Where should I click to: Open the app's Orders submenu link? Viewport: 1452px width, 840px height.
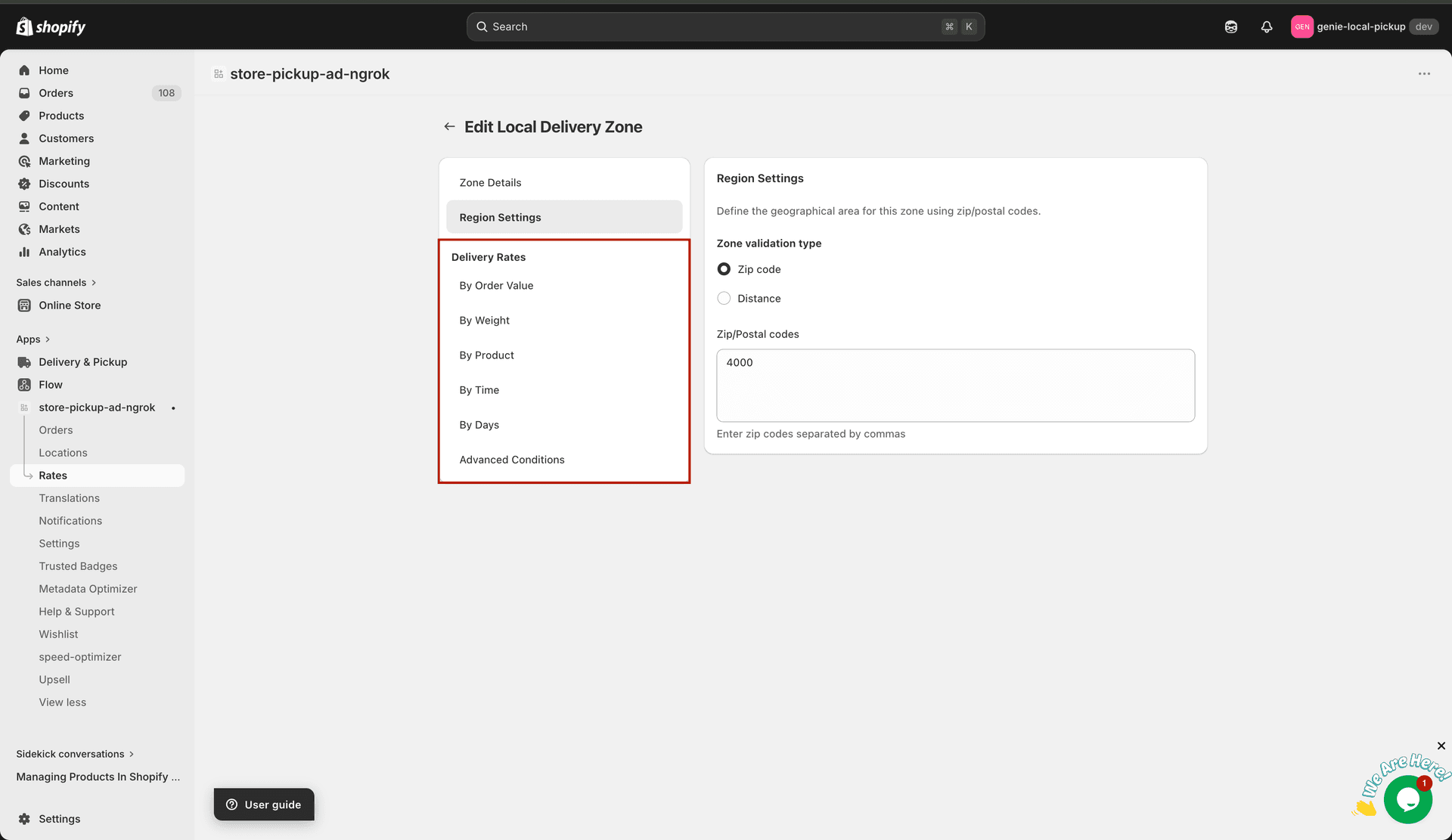tap(56, 430)
